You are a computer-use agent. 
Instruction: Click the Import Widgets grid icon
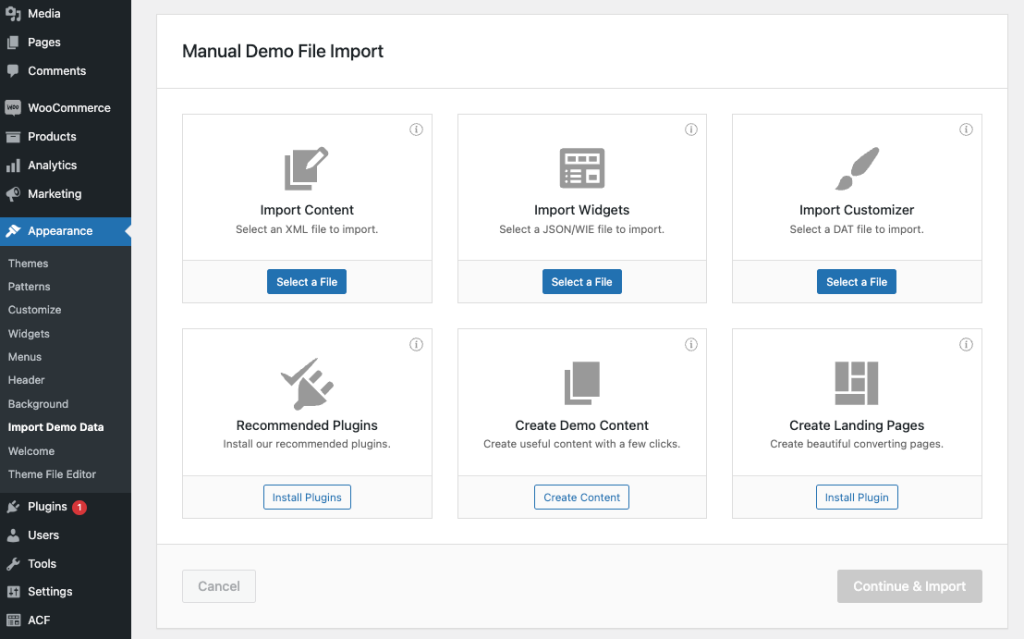(582, 167)
